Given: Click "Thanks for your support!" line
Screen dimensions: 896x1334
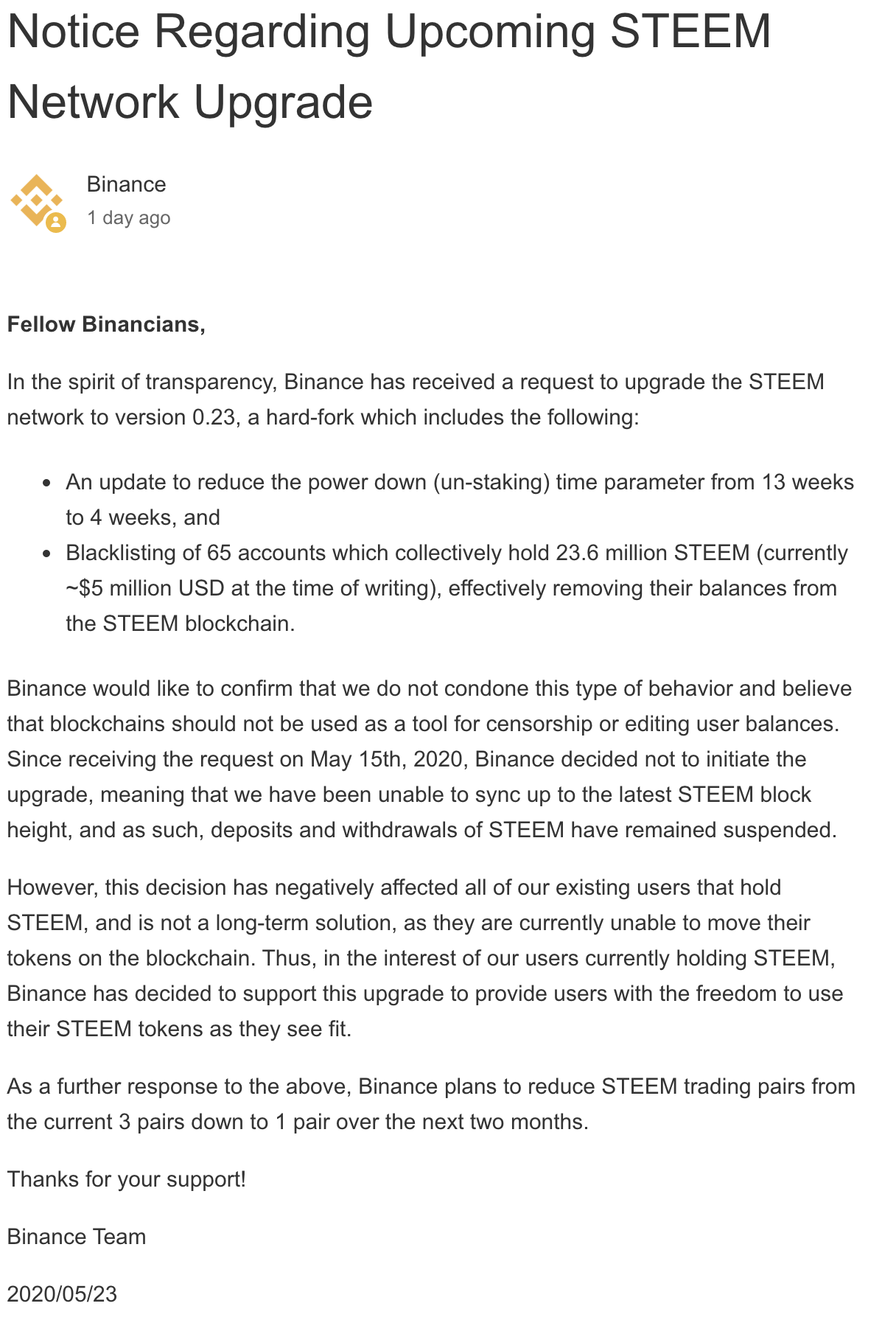Looking at the screenshot, I should [126, 1179].
